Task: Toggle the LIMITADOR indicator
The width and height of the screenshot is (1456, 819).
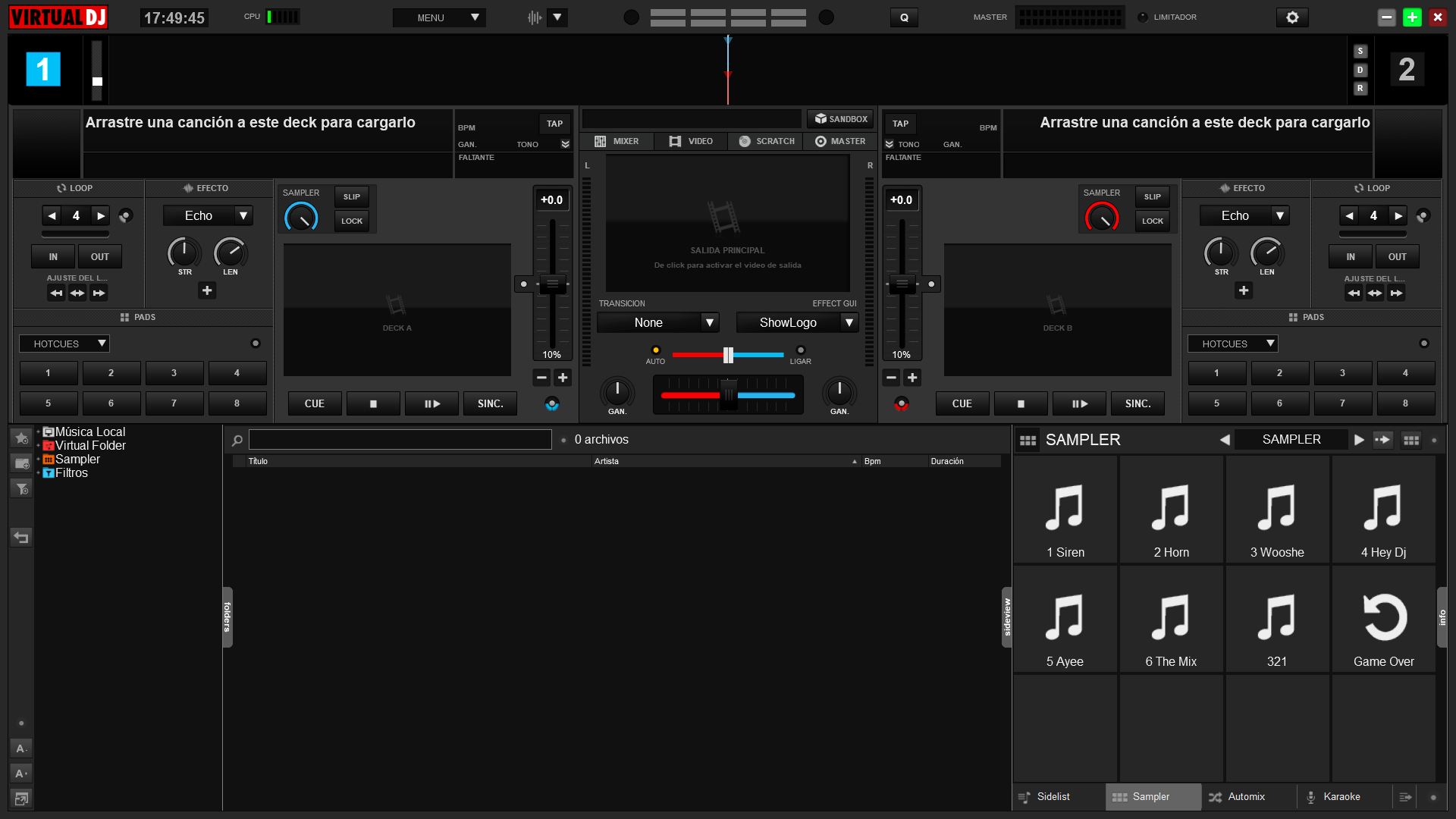Action: (1143, 17)
